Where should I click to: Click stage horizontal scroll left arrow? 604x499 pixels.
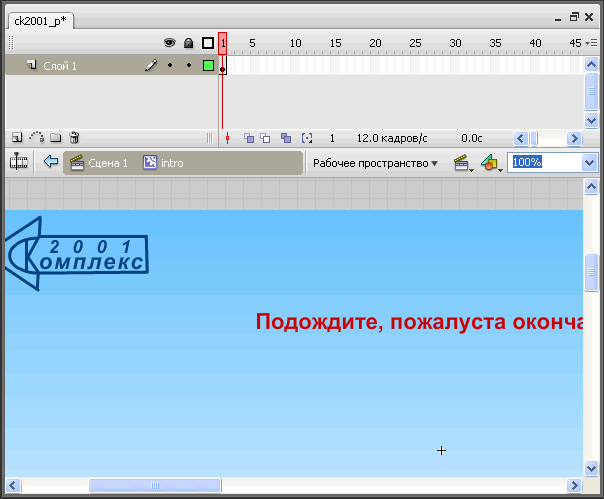tap(13, 485)
